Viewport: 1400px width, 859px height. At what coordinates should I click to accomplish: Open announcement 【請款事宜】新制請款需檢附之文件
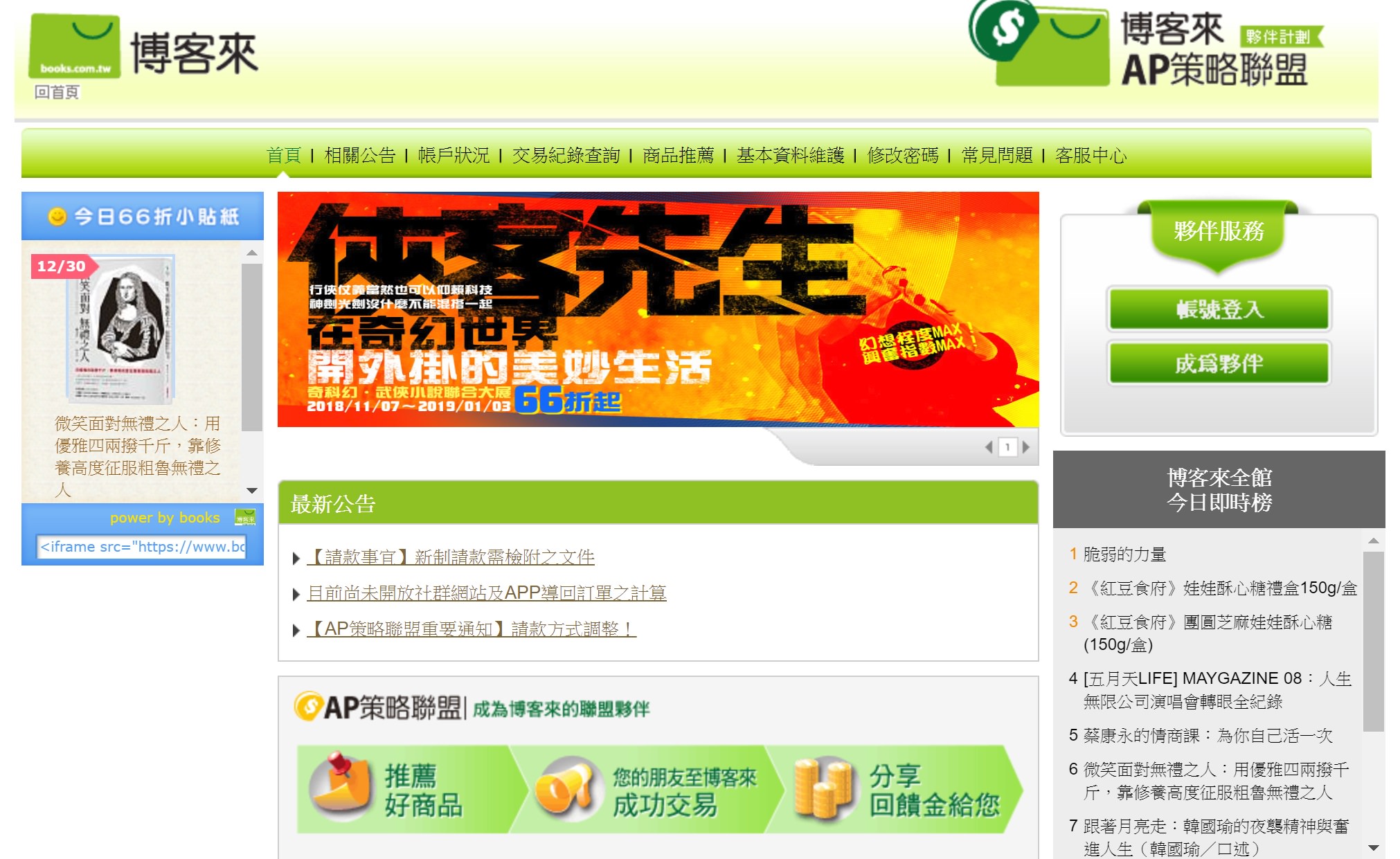451,557
